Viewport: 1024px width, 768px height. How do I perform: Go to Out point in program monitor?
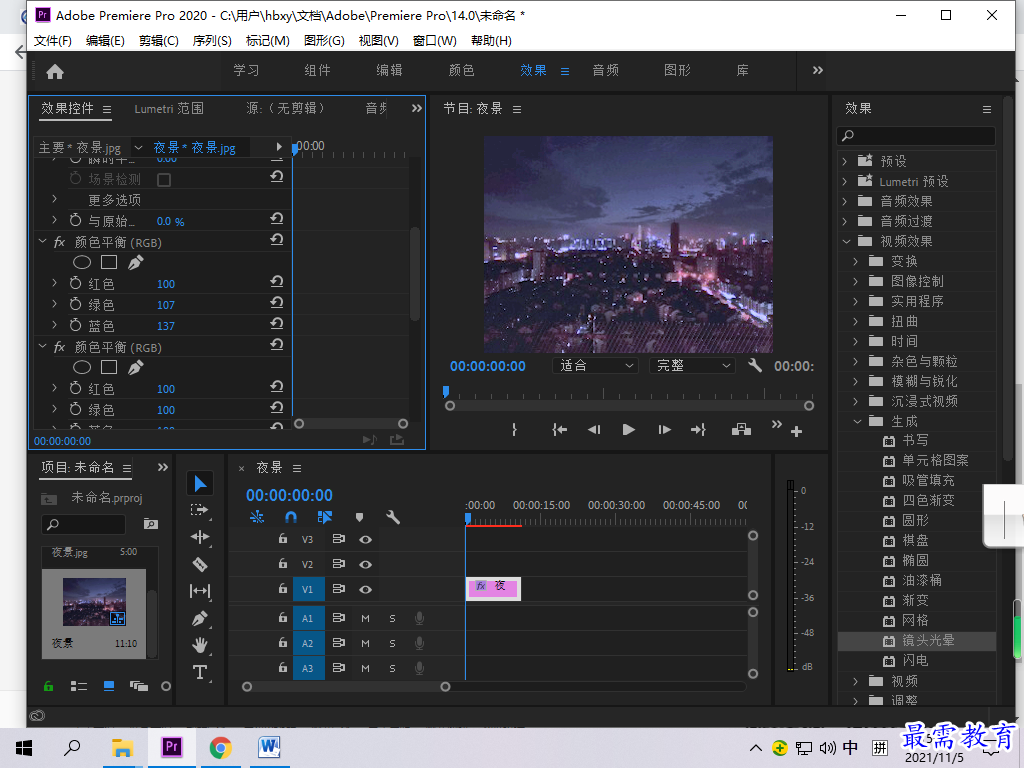coord(698,429)
